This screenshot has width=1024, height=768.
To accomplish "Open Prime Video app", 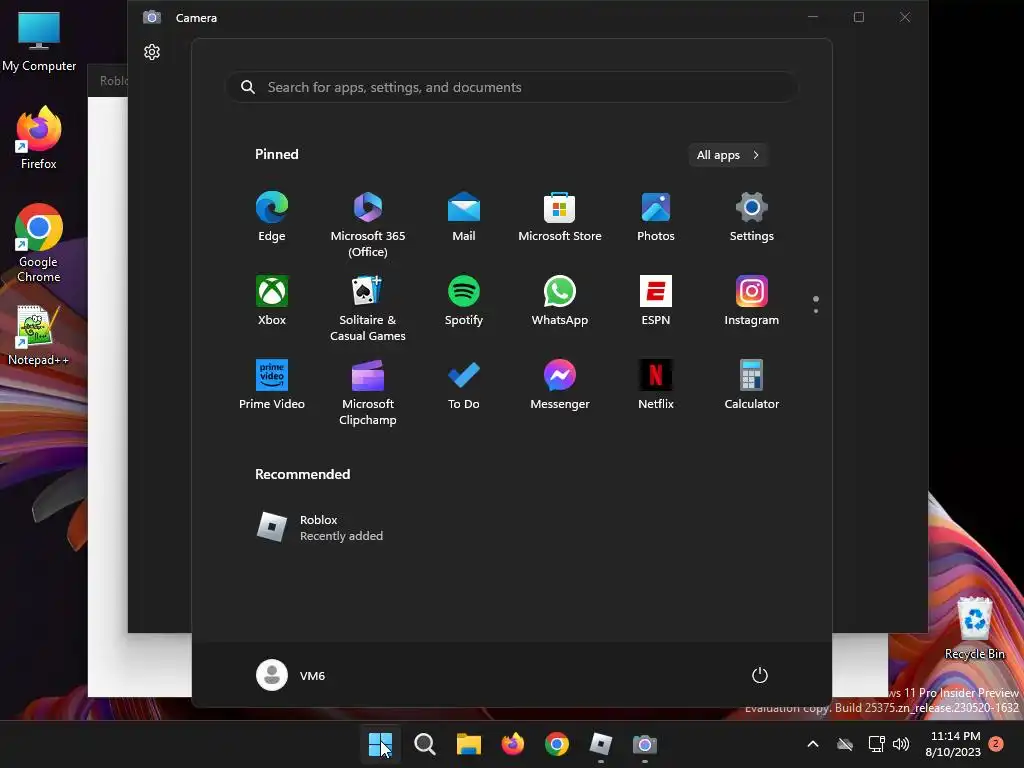I will click(272, 385).
